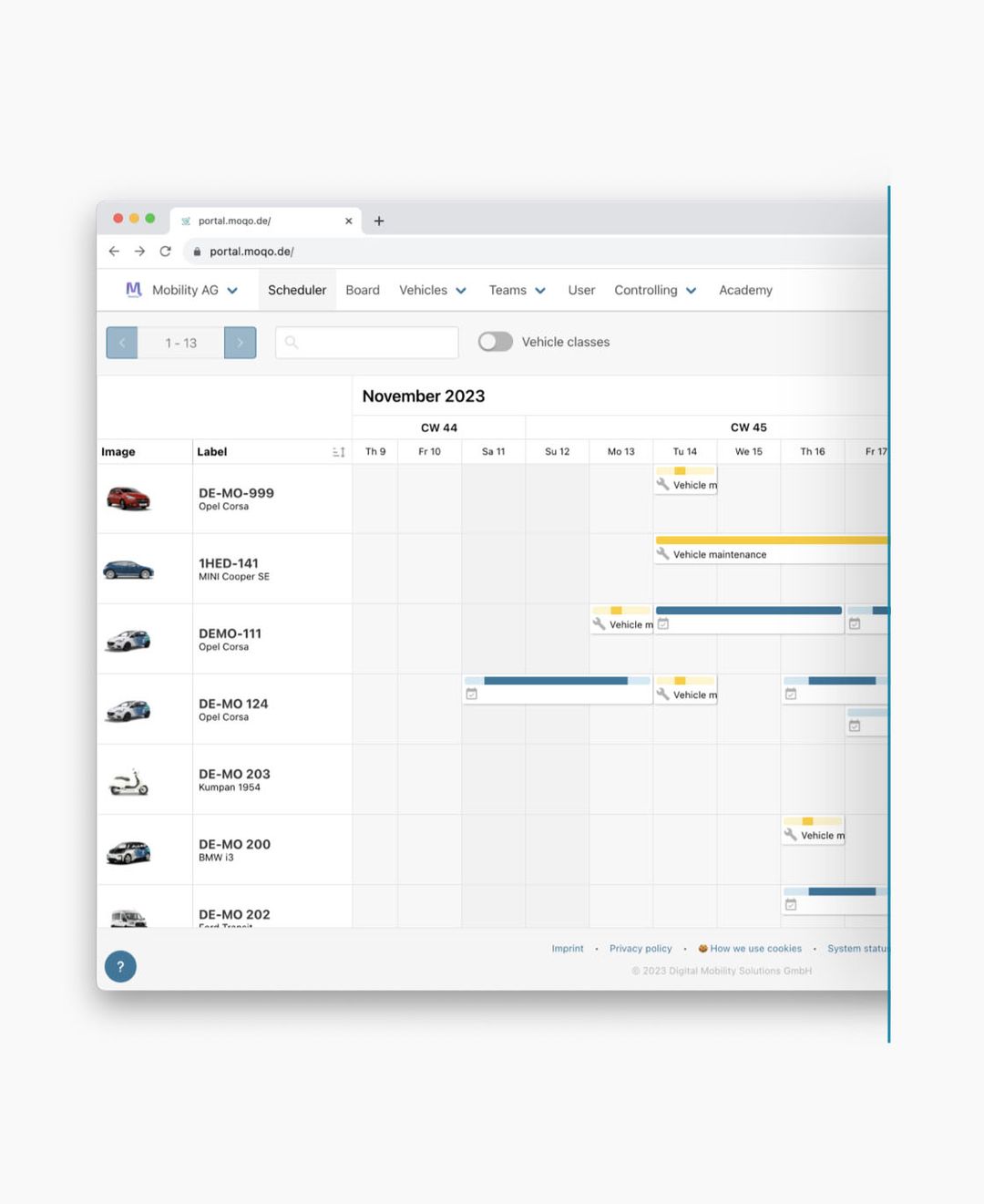The image size is (984, 1204).
Task: Click the wrench icon on DE-MO 200's maintenance entry
Action: pyautogui.click(x=792, y=835)
